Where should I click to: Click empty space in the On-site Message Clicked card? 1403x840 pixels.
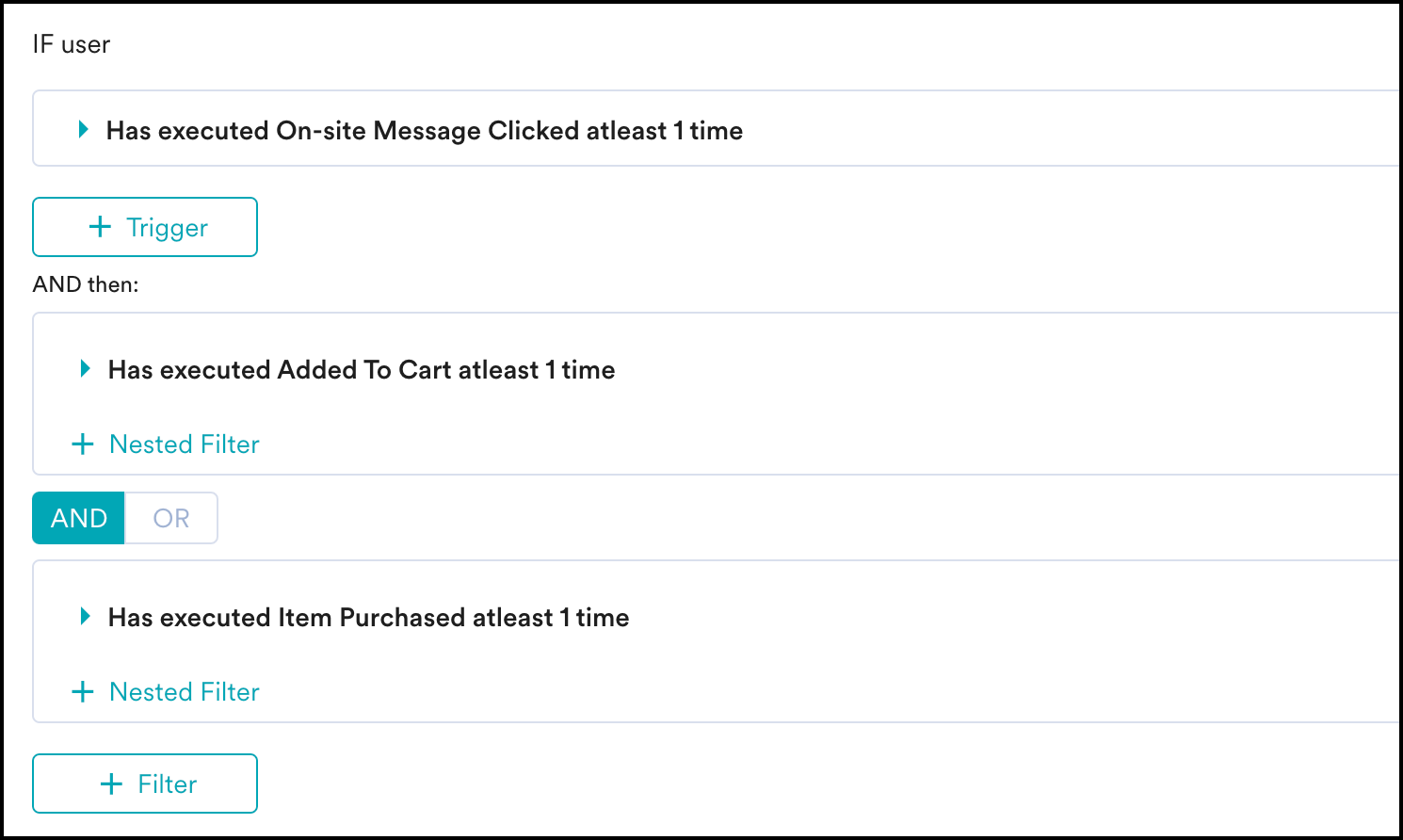click(x=1036, y=130)
